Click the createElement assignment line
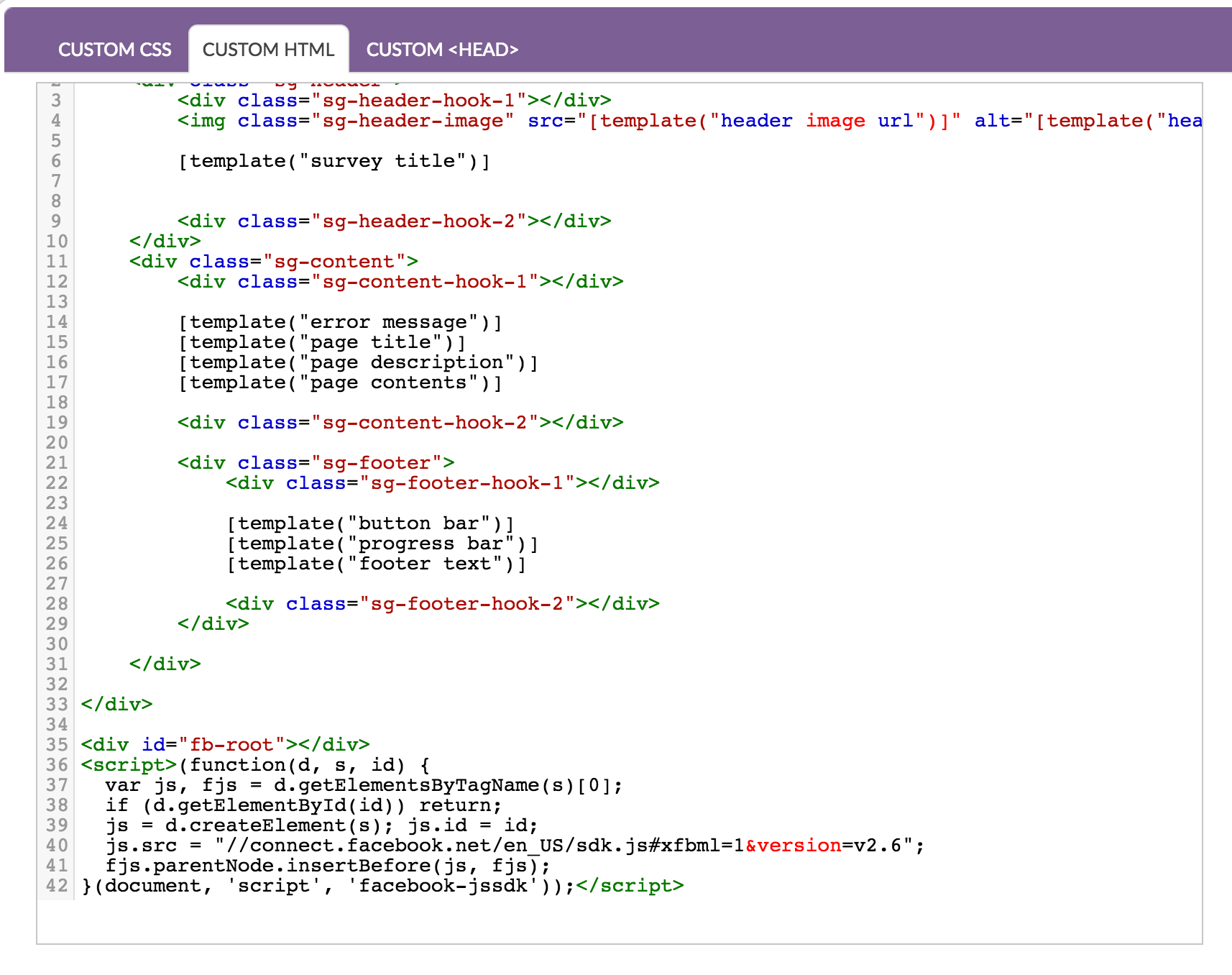 (322, 825)
